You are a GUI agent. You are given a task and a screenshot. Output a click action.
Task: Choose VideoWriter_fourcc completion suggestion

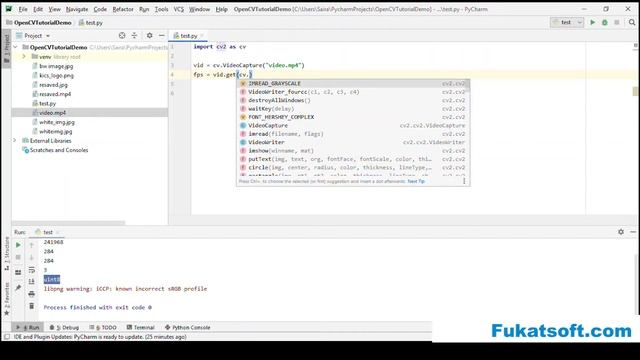[x=353, y=92]
